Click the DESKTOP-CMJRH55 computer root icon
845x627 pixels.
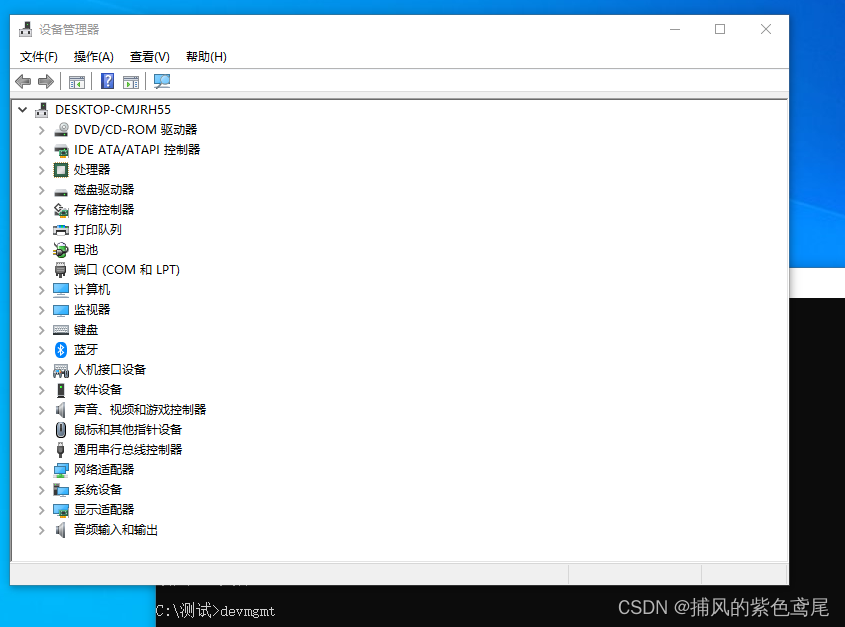click(x=41, y=110)
